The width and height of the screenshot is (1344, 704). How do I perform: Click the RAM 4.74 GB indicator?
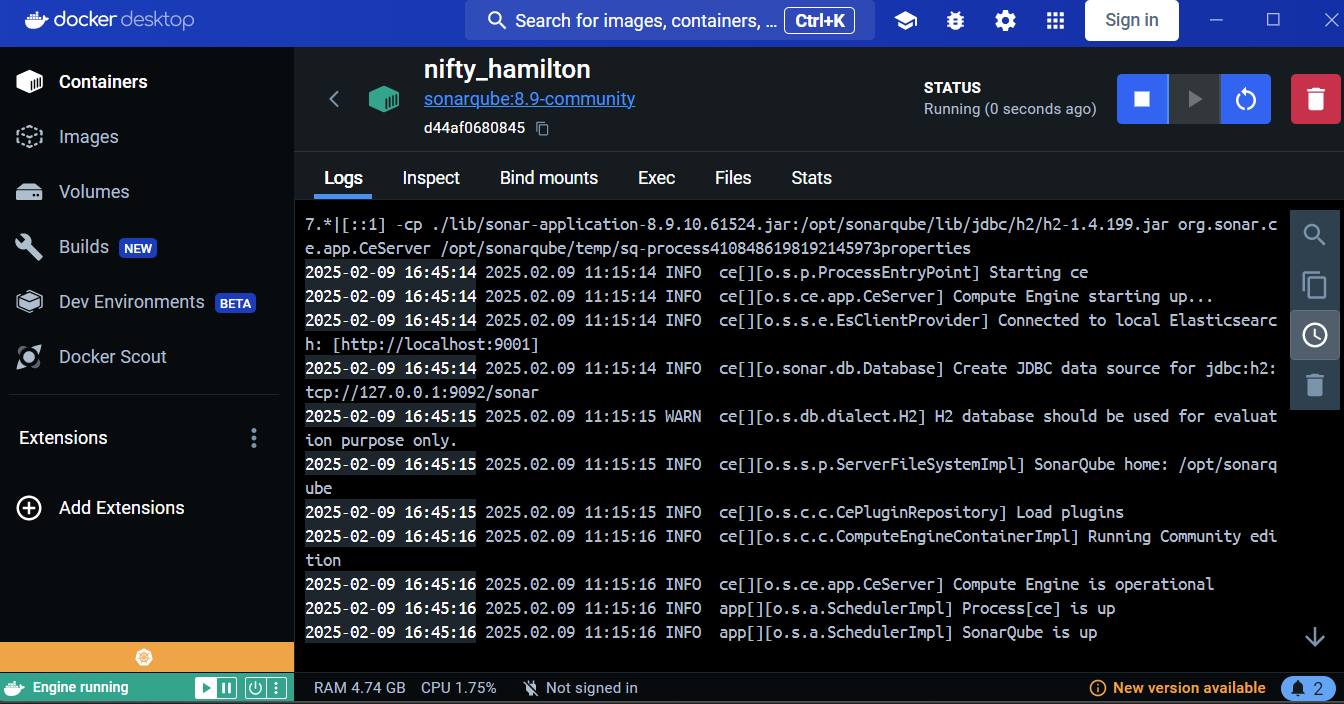(360, 688)
